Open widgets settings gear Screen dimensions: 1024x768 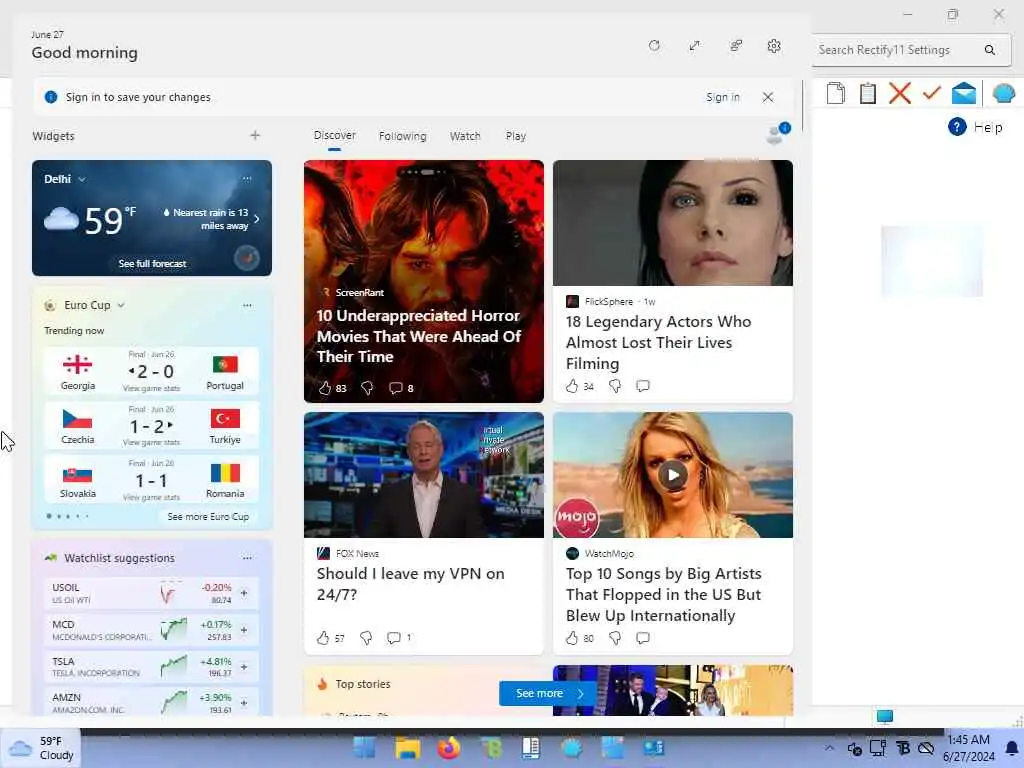pyautogui.click(x=774, y=46)
